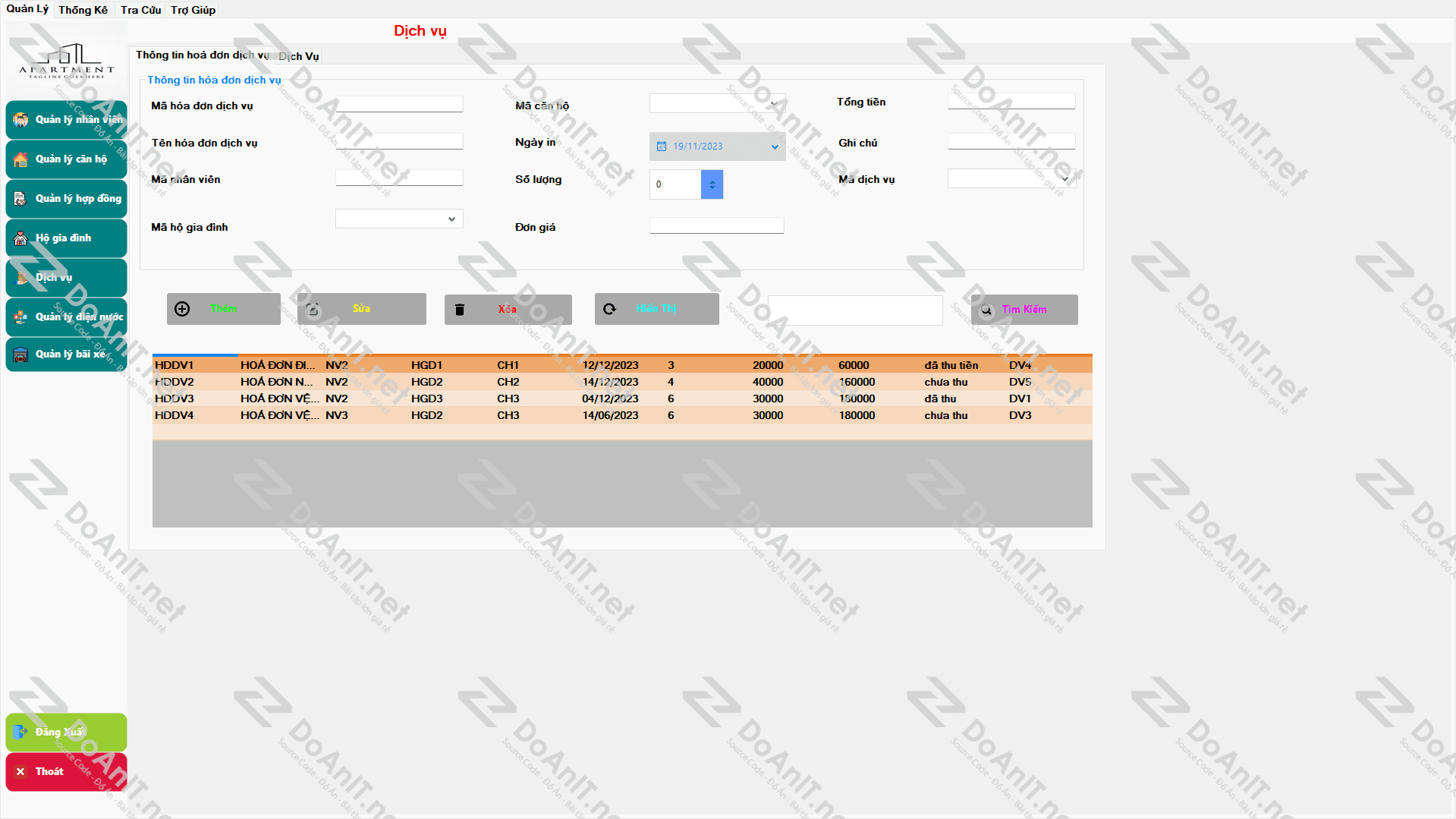Screen dimensions: 1456x819
Task: Click the Thoát button
Action: tap(67, 772)
